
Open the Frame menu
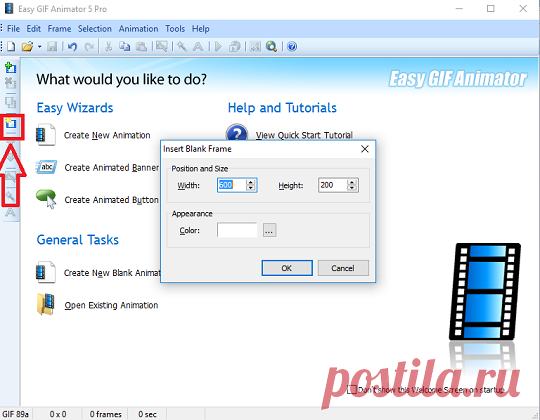click(x=59, y=29)
